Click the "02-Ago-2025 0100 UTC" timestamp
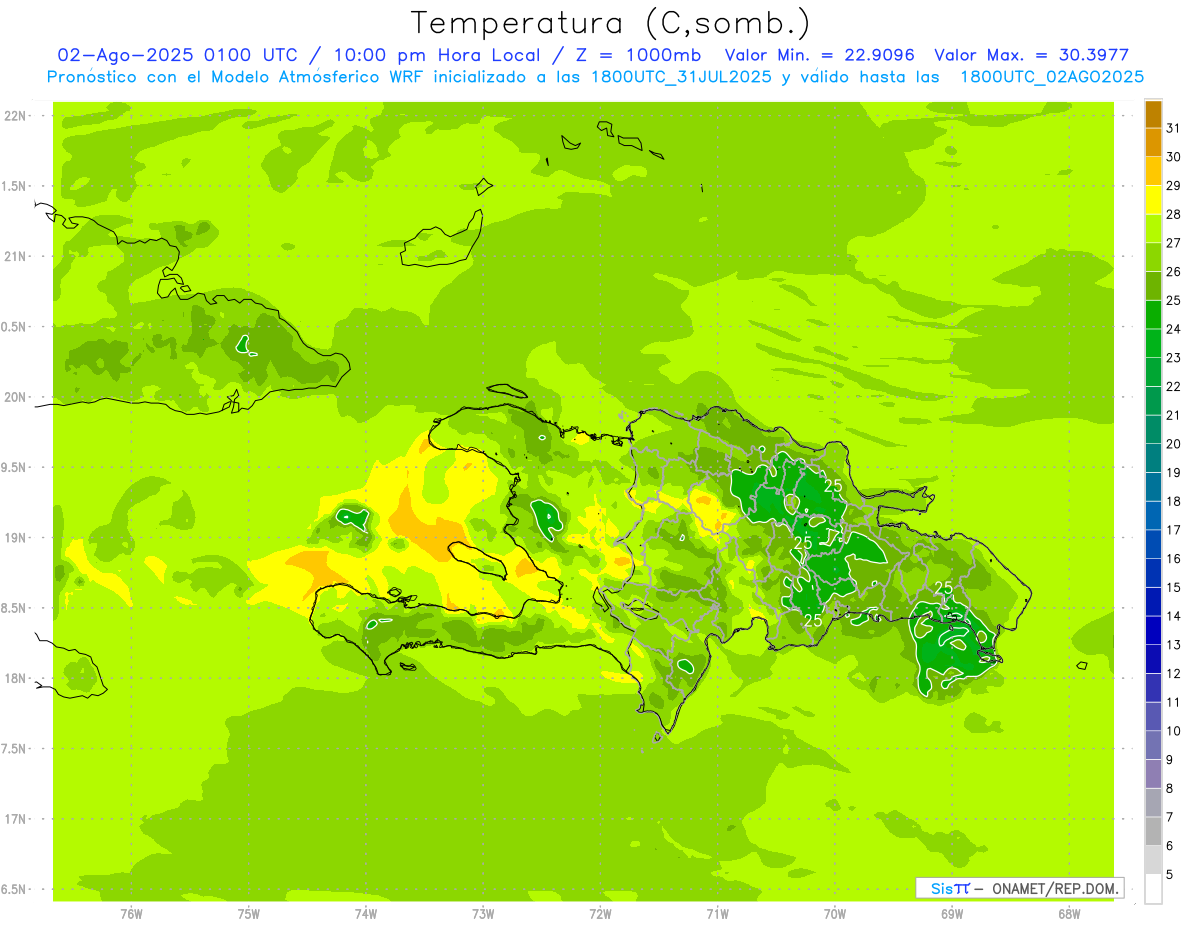 coord(177,55)
